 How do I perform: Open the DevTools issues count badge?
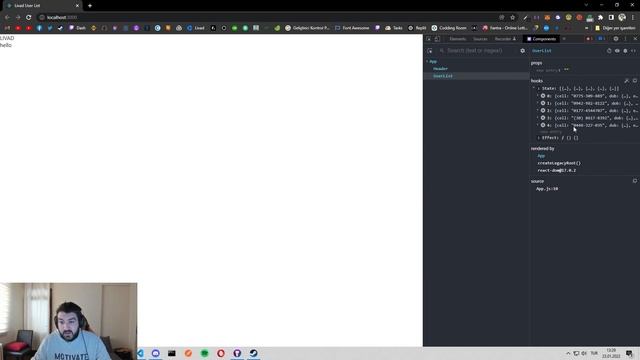click(602, 39)
